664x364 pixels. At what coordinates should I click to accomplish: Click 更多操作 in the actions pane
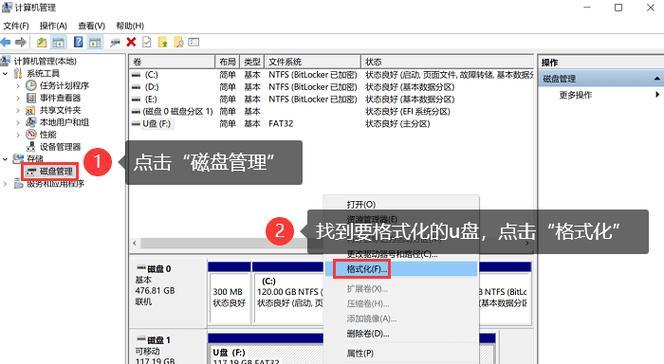coord(575,95)
